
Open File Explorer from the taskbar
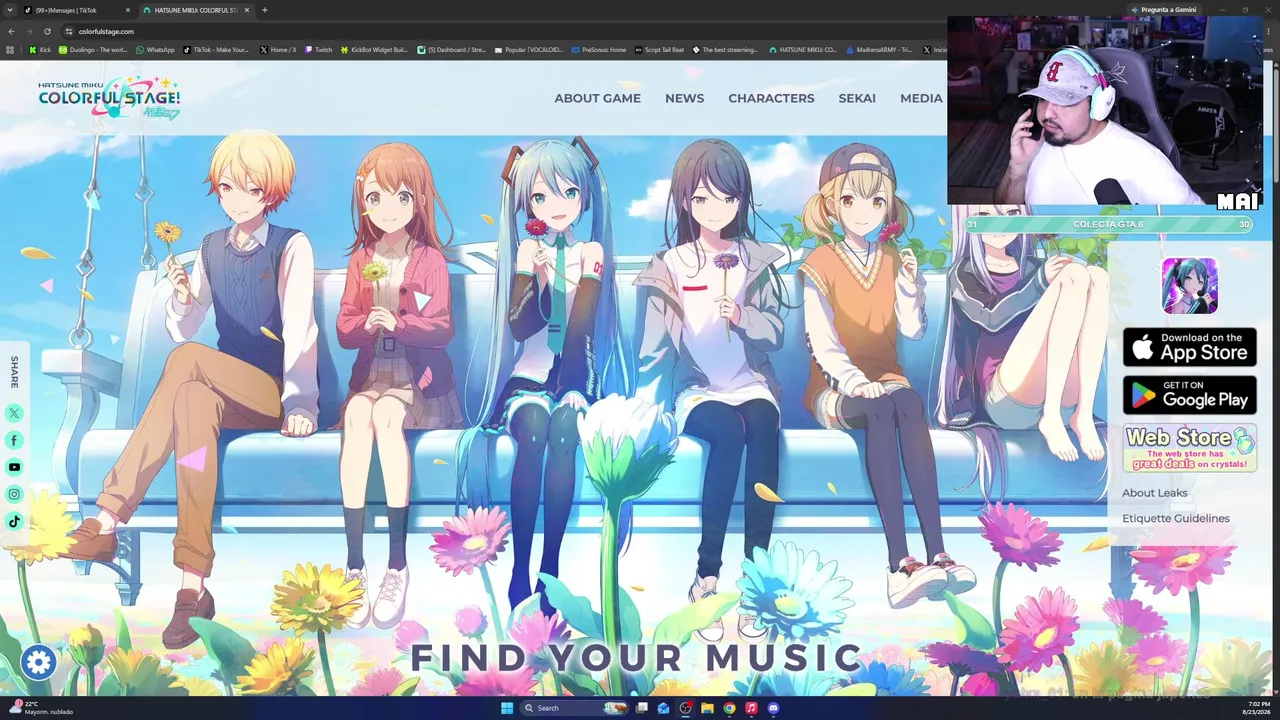pyautogui.click(x=707, y=708)
